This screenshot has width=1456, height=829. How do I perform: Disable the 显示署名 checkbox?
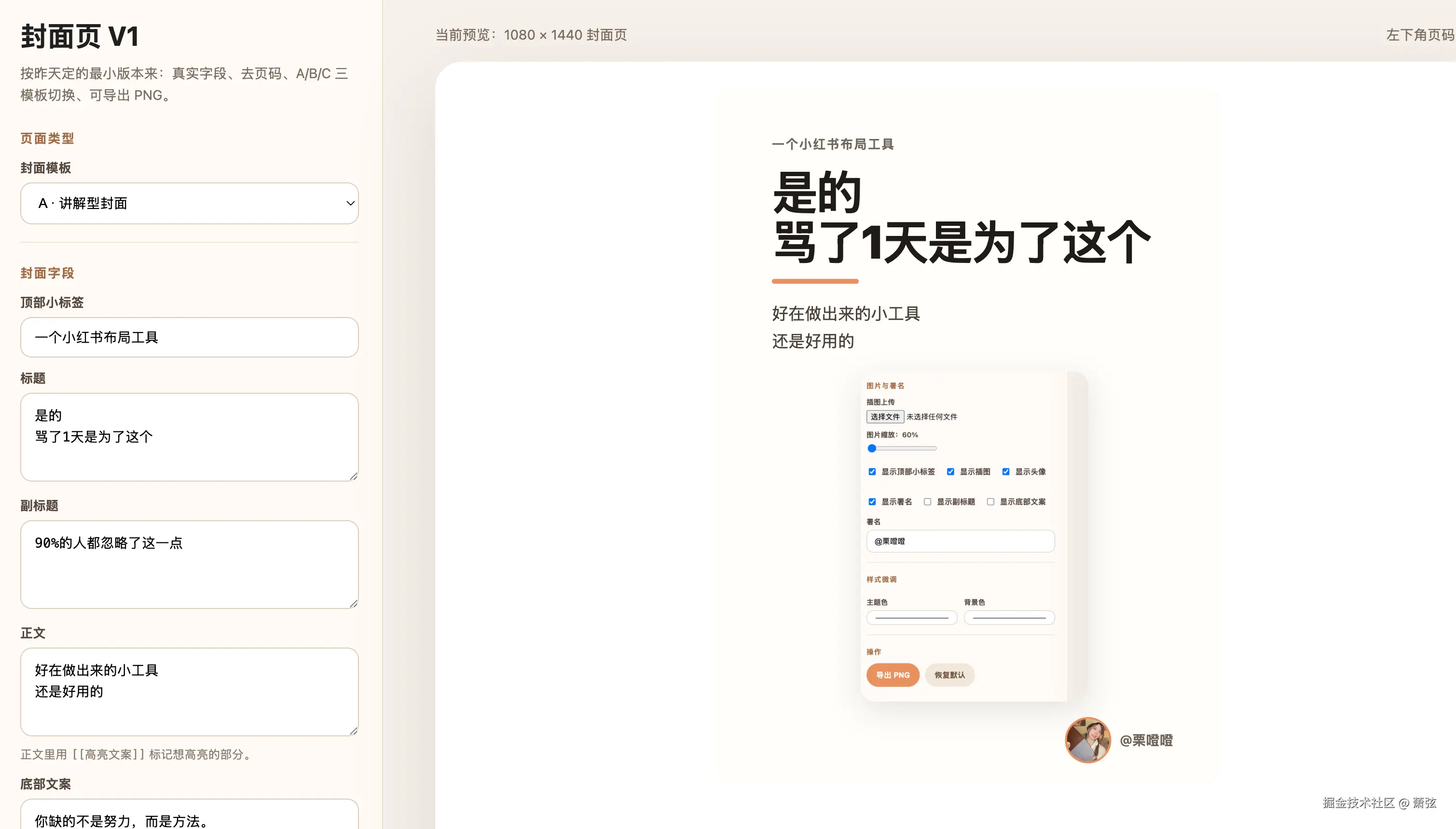tap(873, 502)
